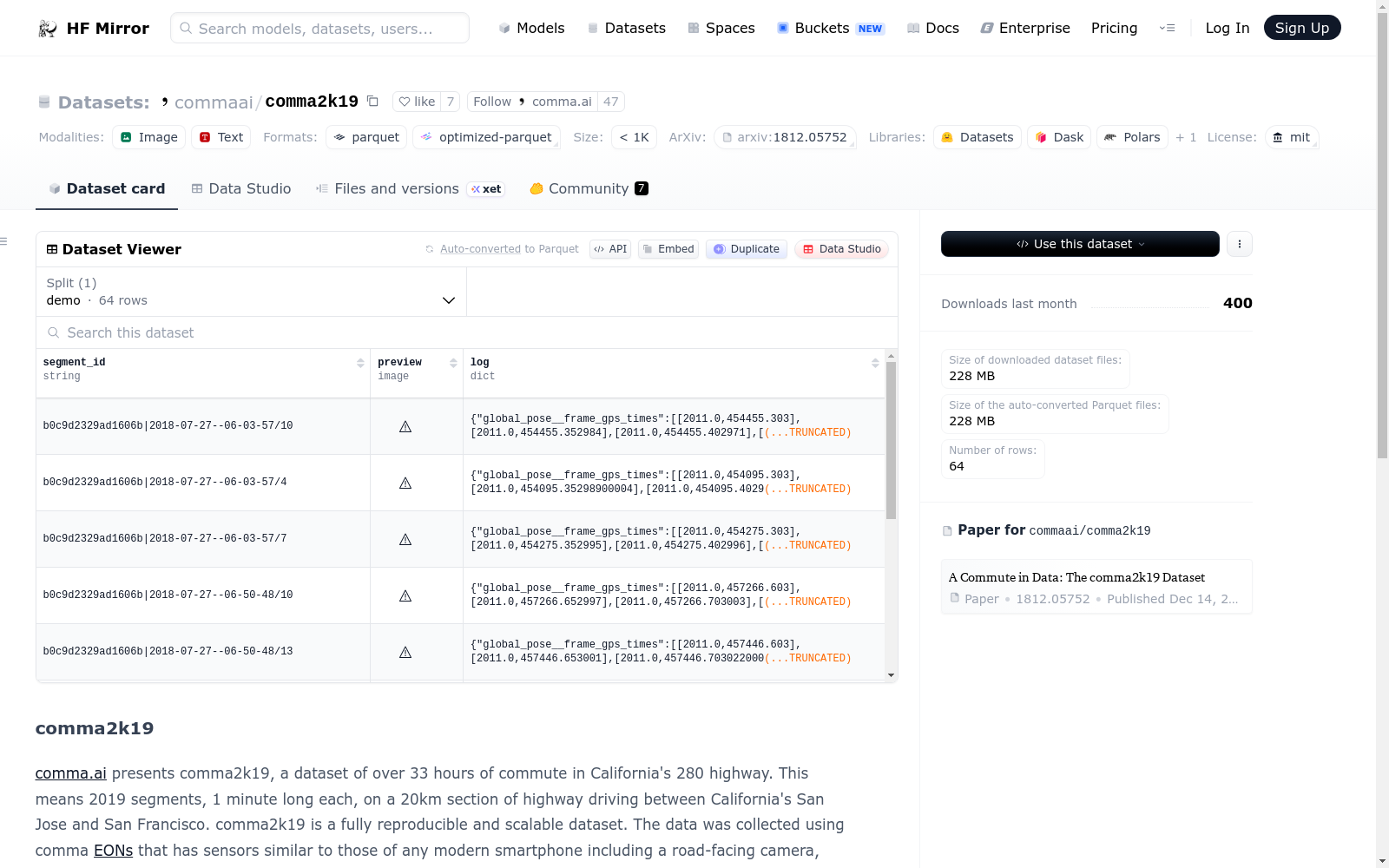Viewport: 1389px width, 868px height.
Task: Click the warning icon in row 06-03-57/7
Action: (x=405, y=539)
